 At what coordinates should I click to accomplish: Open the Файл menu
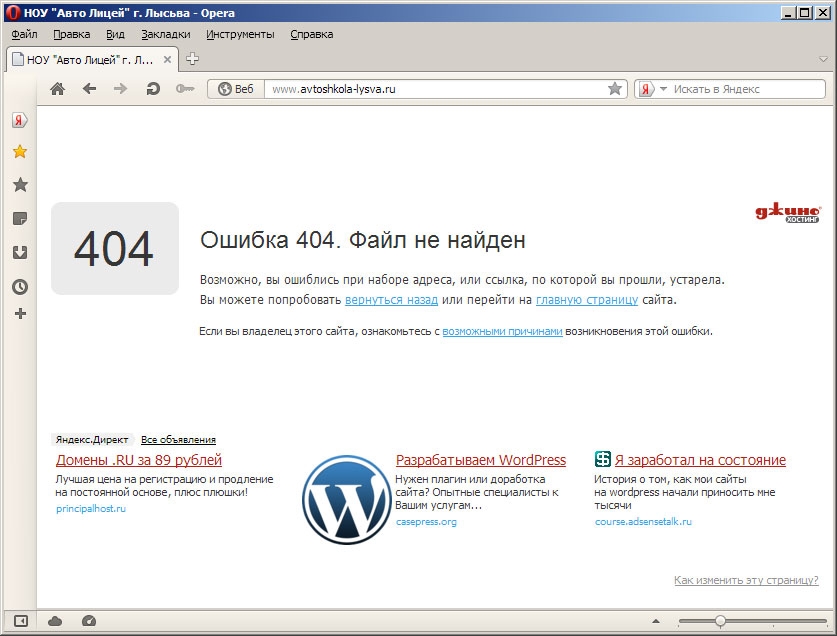tap(25, 34)
